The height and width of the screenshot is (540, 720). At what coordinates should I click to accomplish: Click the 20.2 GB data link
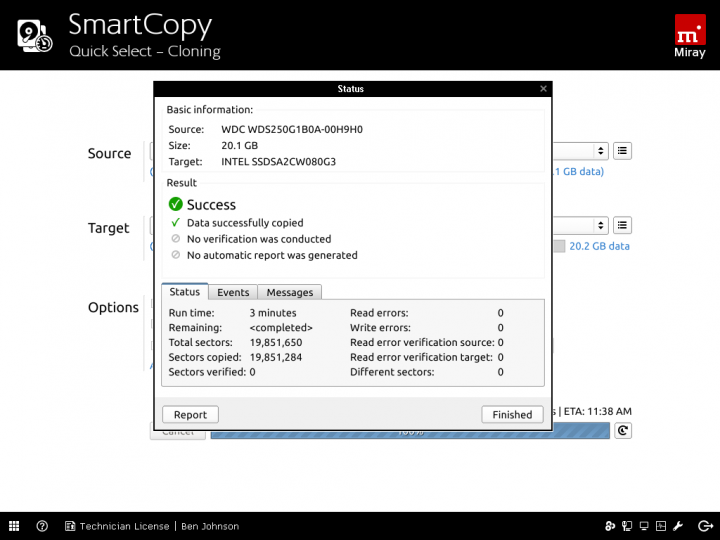click(599, 246)
